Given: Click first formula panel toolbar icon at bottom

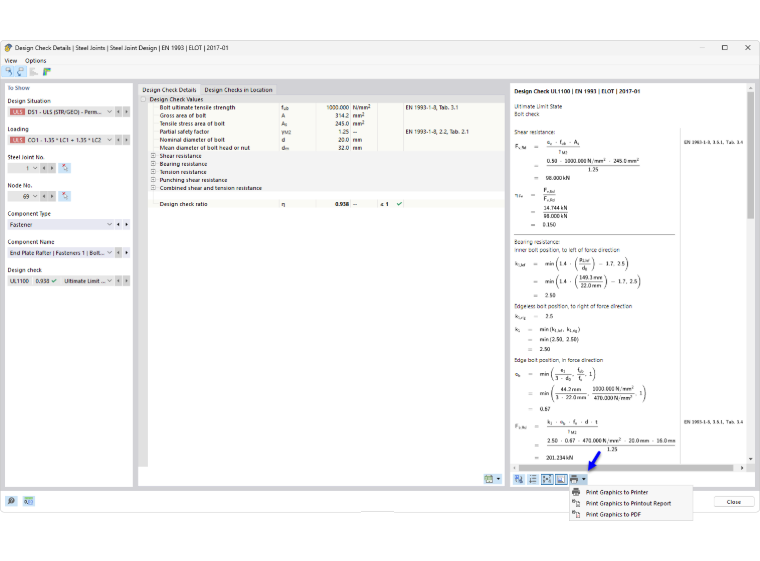Looking at the screenshot, I should [519, 479].
